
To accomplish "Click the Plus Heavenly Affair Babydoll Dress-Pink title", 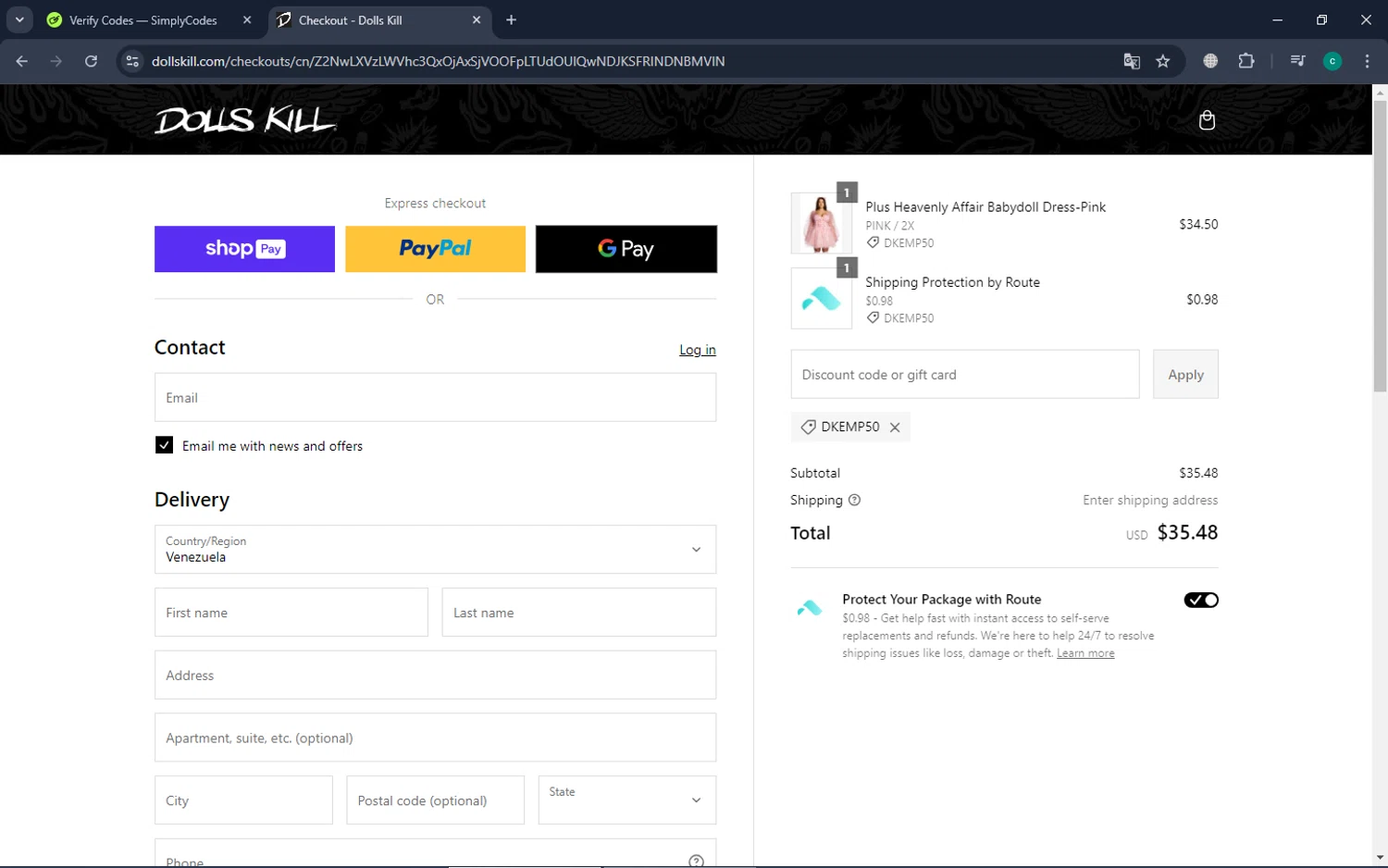I will point(985,207).
